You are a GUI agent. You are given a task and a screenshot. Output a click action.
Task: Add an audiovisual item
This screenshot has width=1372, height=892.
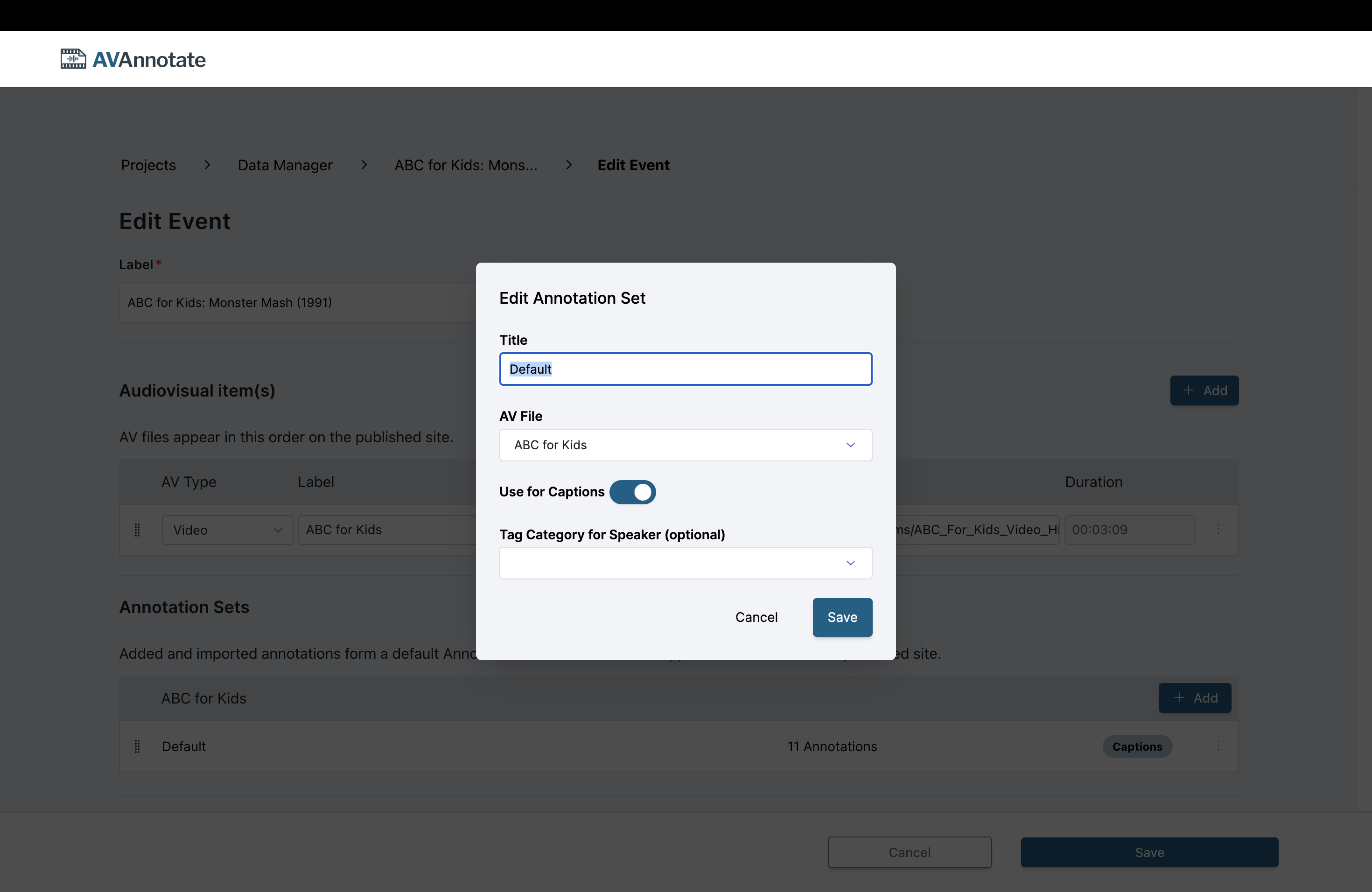pyautogui.click(x=1204, y=390)
